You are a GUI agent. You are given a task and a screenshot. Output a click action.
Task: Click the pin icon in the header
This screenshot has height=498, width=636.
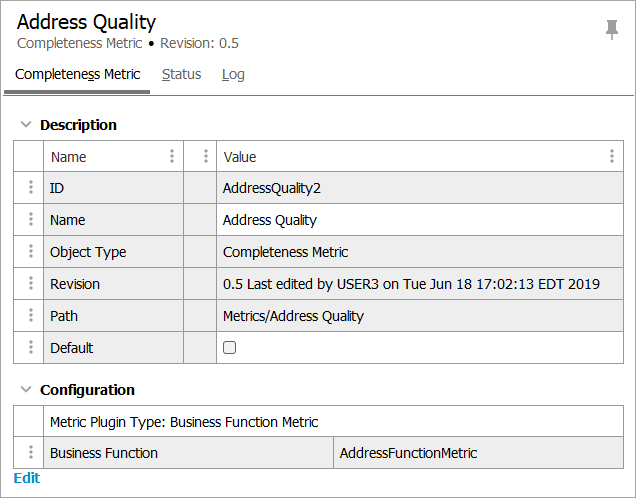click(x=612, y=30)
